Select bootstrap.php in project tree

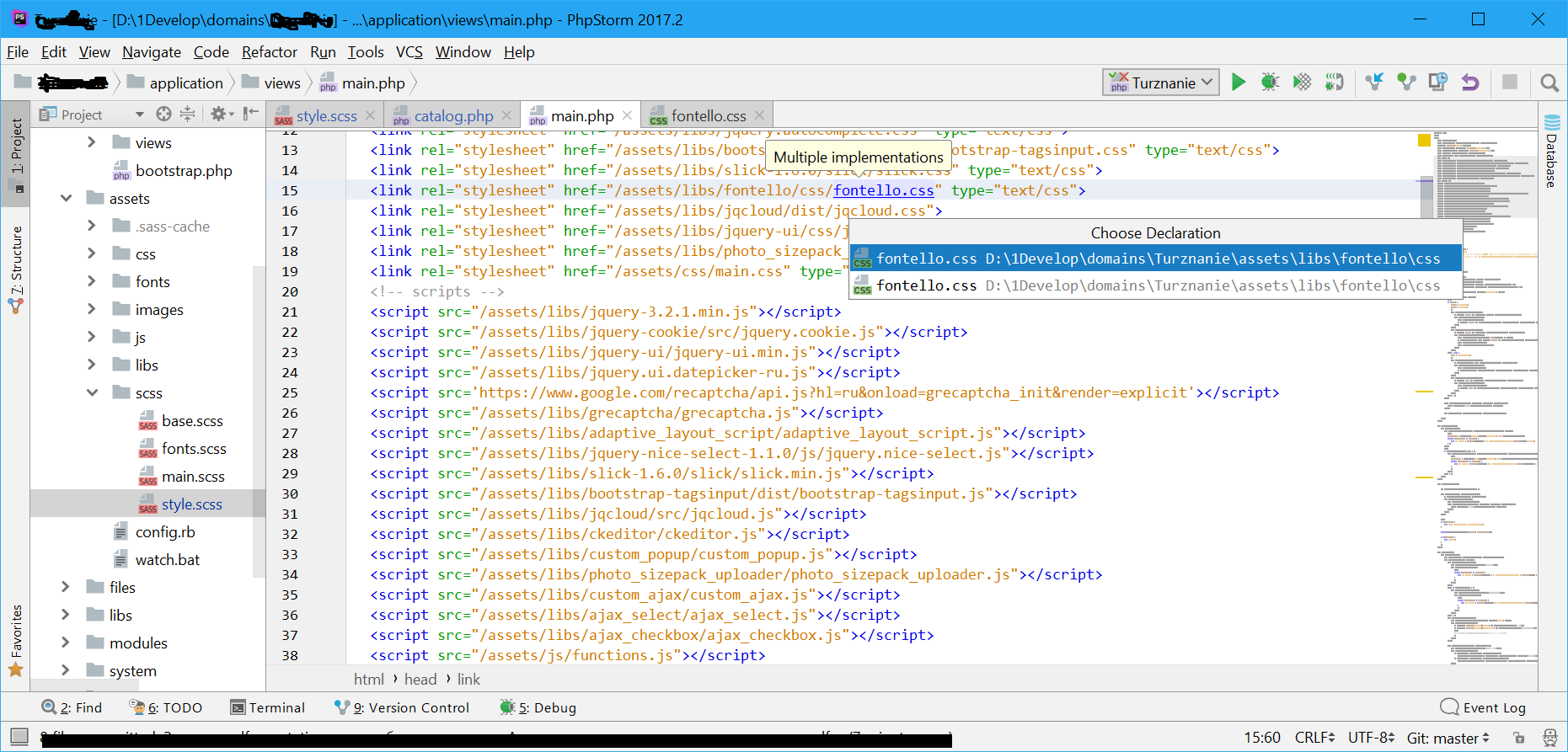coord(184,170)
